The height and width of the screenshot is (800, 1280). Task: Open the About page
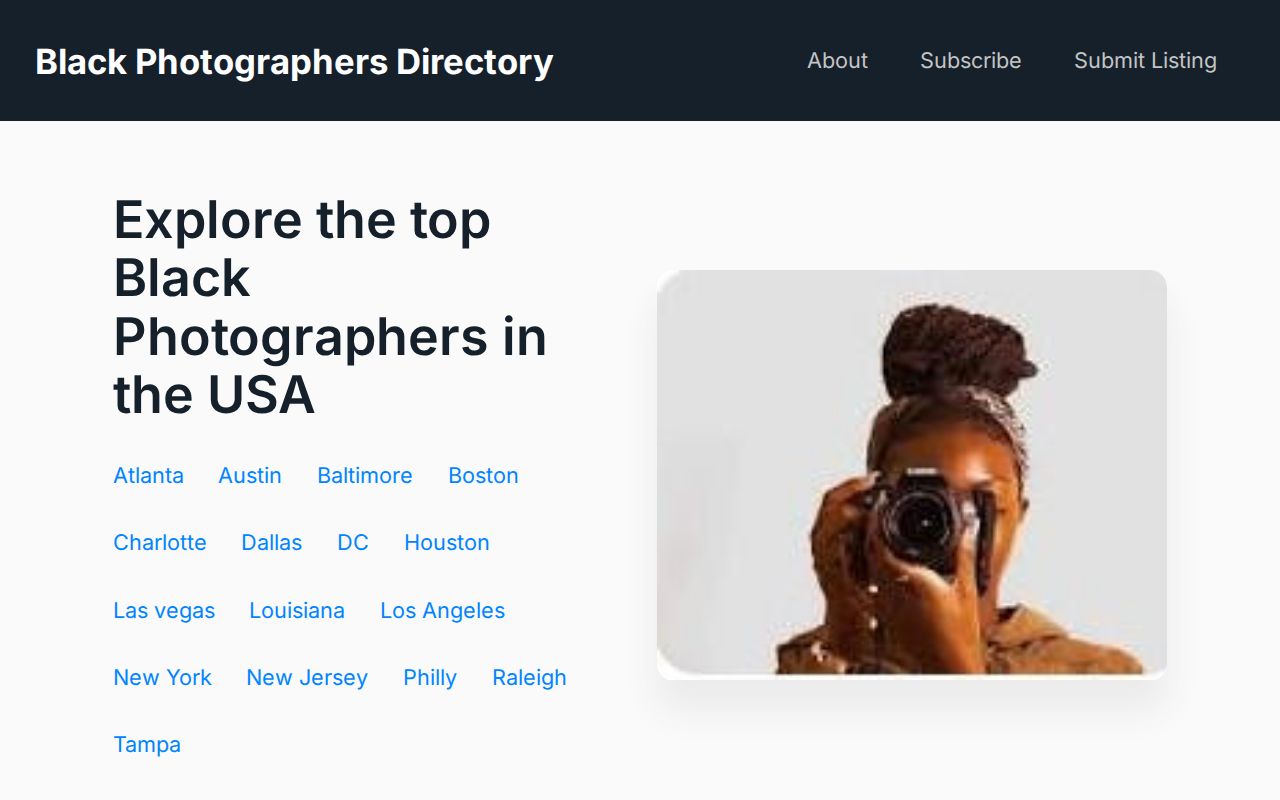coord(837,60)
